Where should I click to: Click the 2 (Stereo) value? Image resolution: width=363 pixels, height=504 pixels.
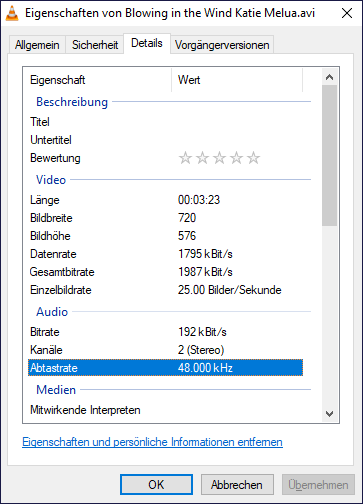click(201, 350)
